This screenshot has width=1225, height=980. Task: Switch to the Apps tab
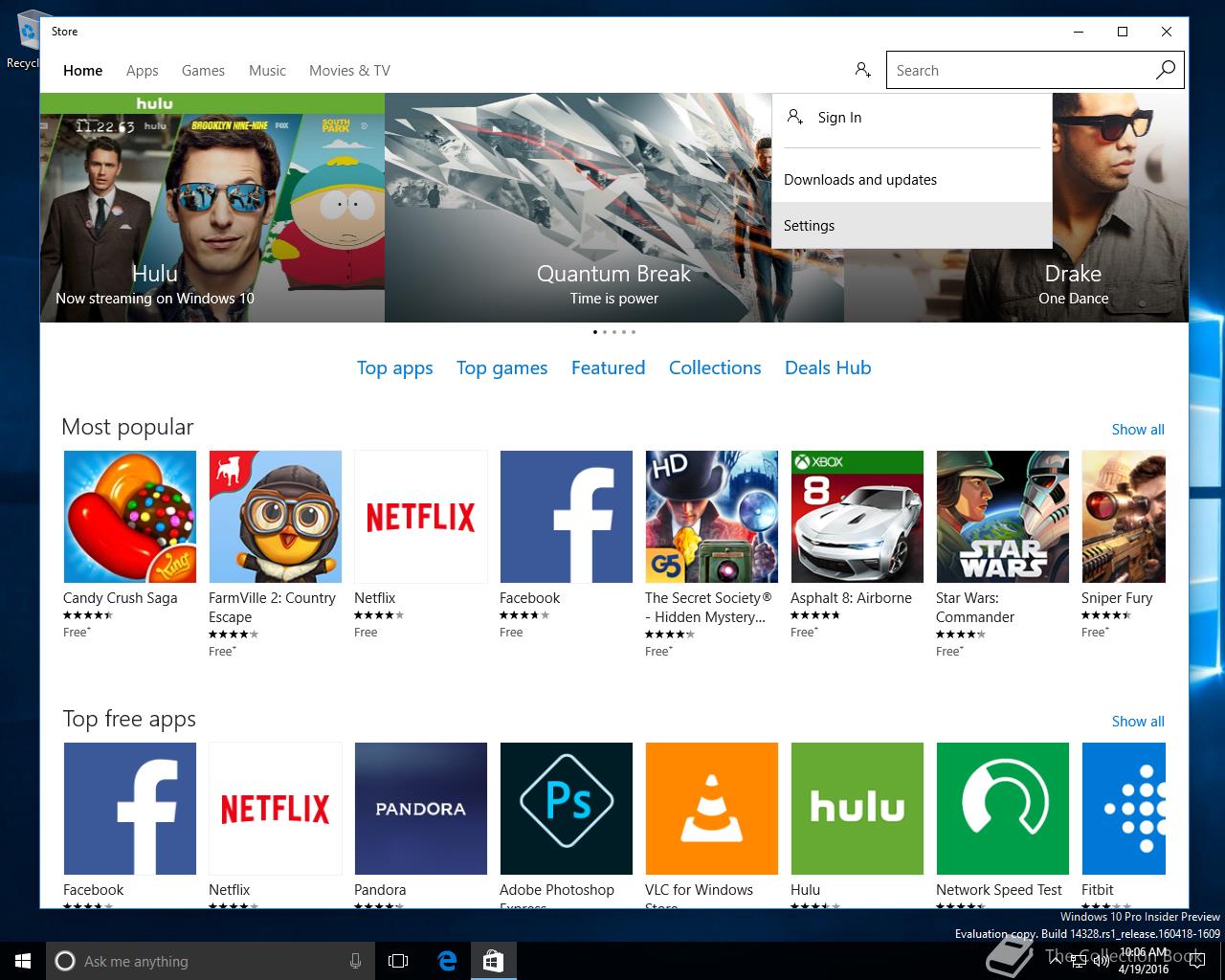(143, 70)
